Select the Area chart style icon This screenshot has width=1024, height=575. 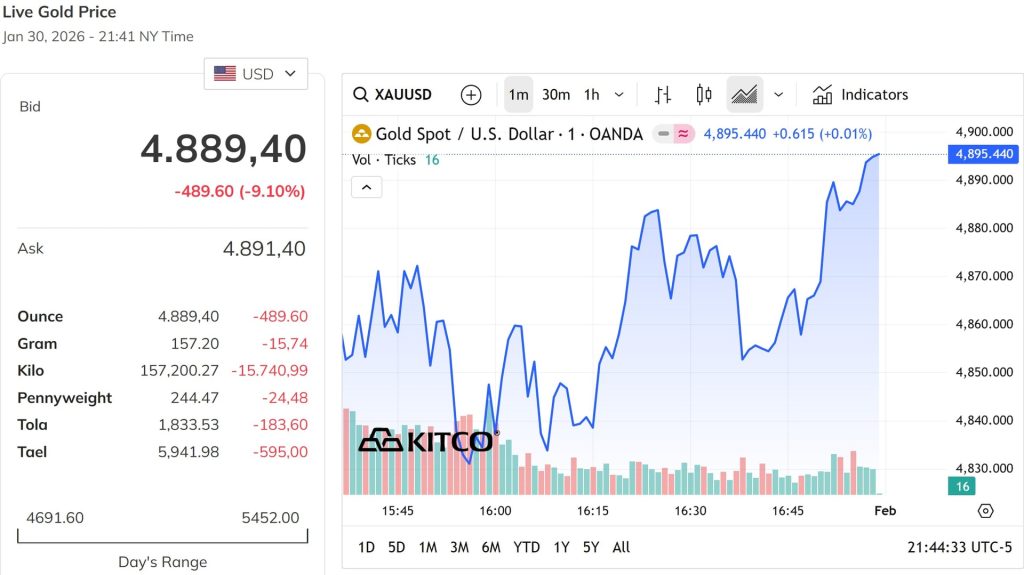[x=744, y=95]
